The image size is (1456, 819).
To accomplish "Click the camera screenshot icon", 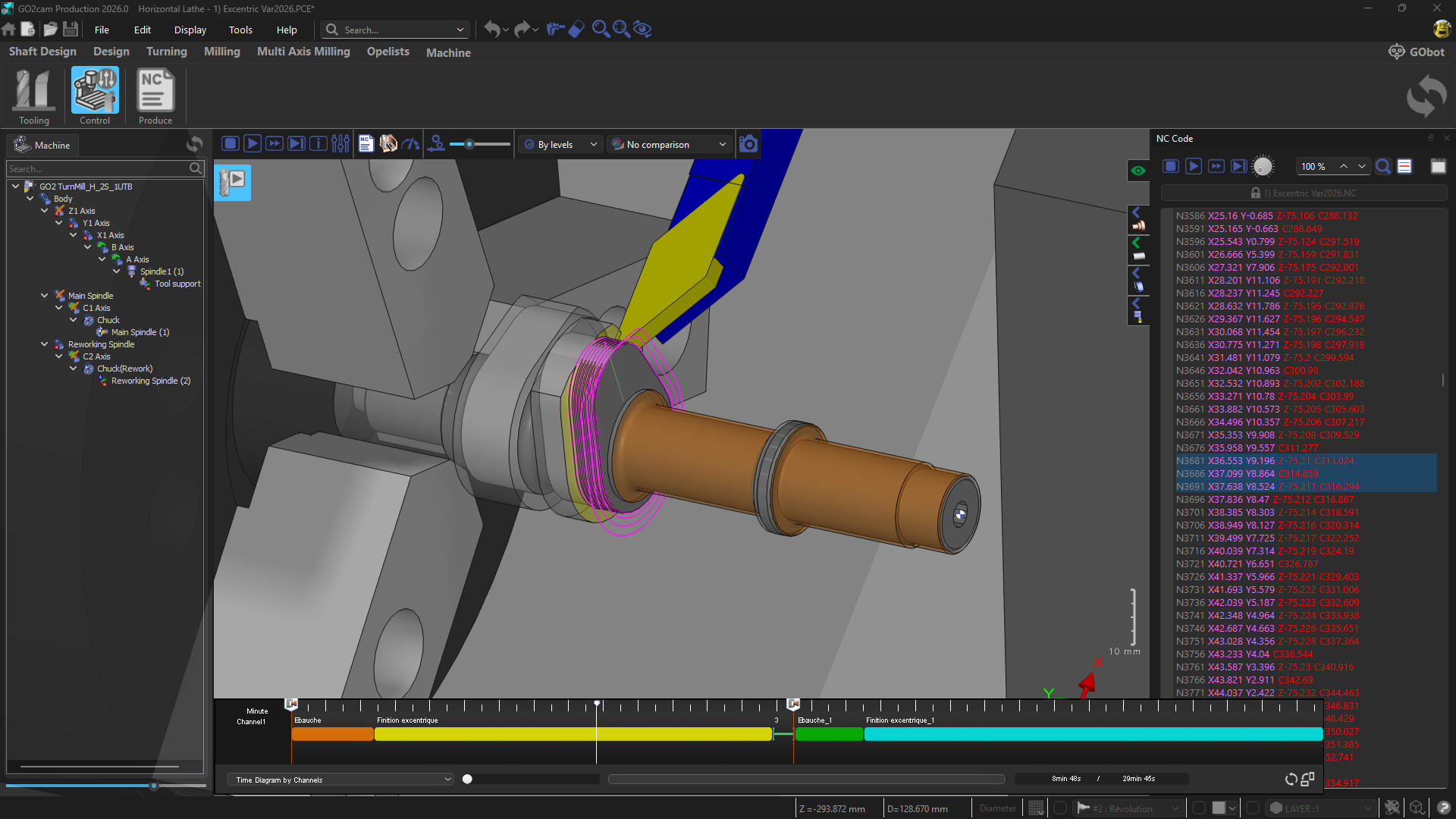I will coord(748,144).
